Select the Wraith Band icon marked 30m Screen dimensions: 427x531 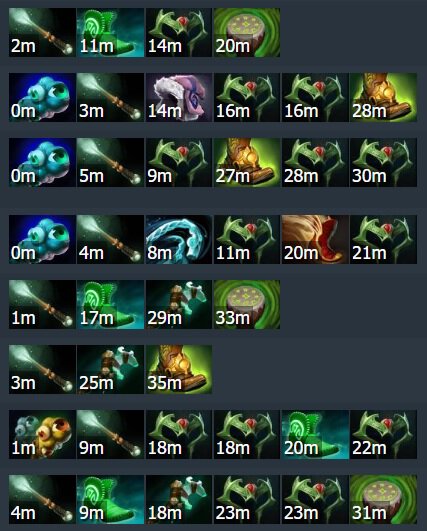[383, 162]
